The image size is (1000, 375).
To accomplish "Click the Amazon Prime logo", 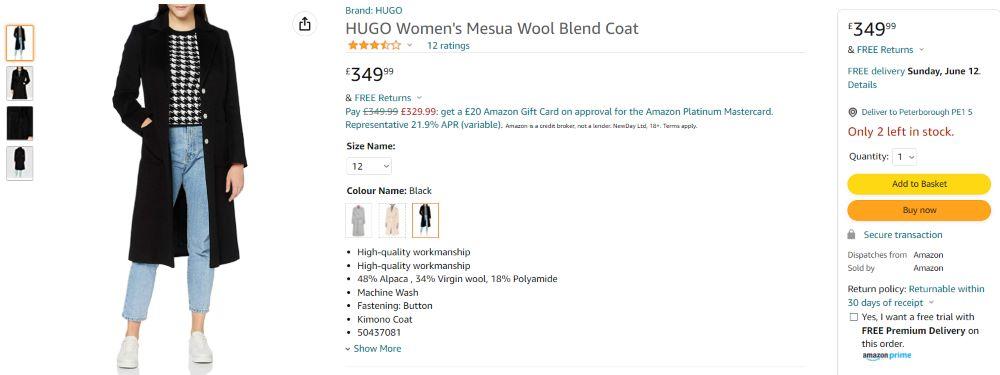I will pyautogui.click(x=886, y=356).
